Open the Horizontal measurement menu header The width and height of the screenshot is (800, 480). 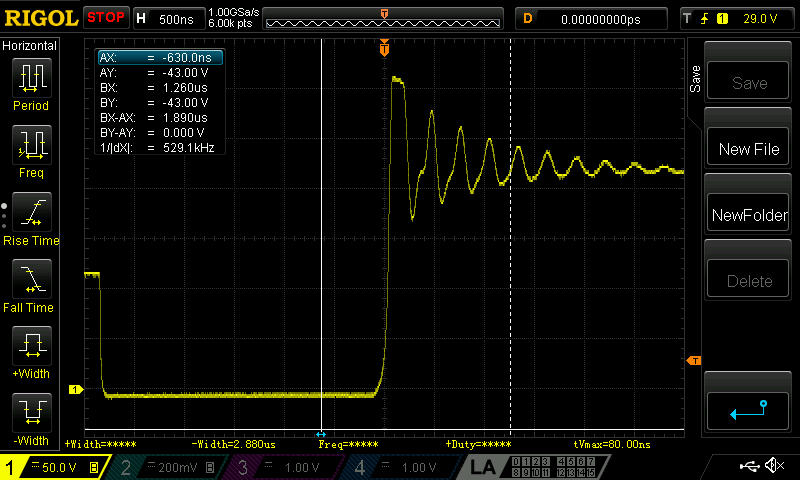[30, 46]
